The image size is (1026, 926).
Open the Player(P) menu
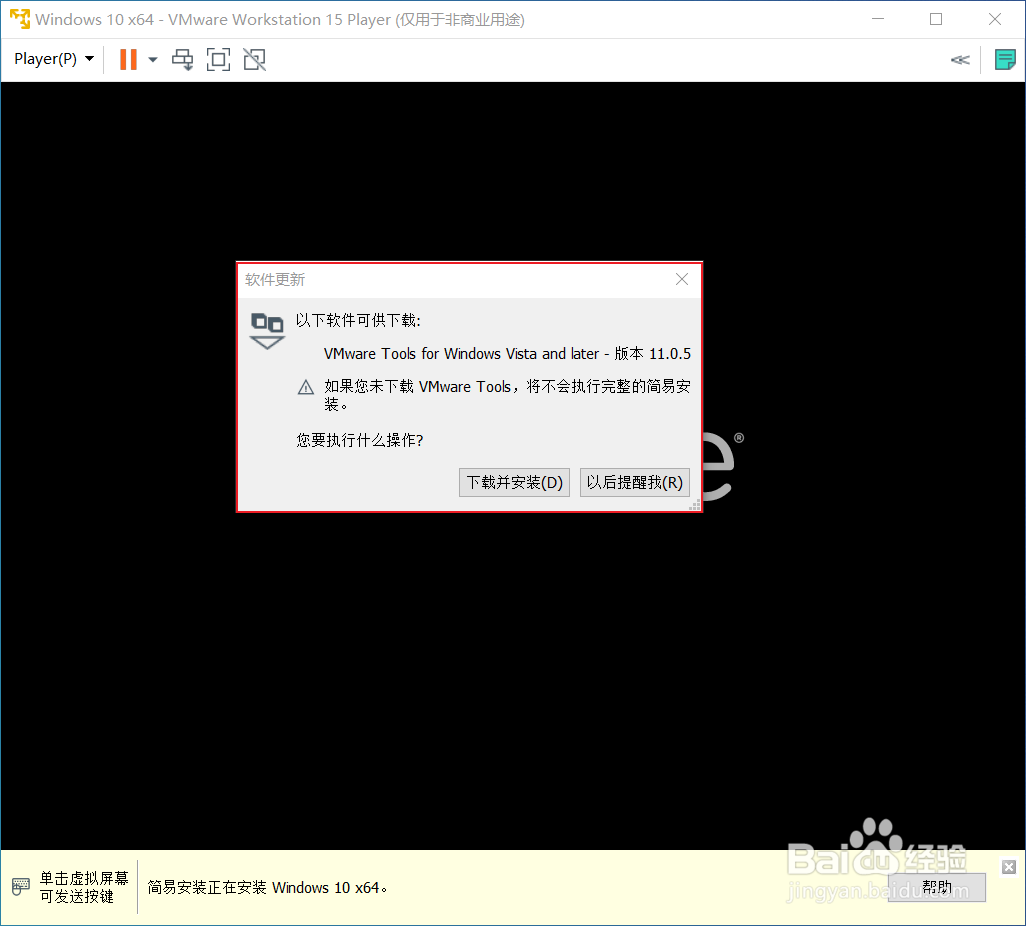[x=54, y=59]
